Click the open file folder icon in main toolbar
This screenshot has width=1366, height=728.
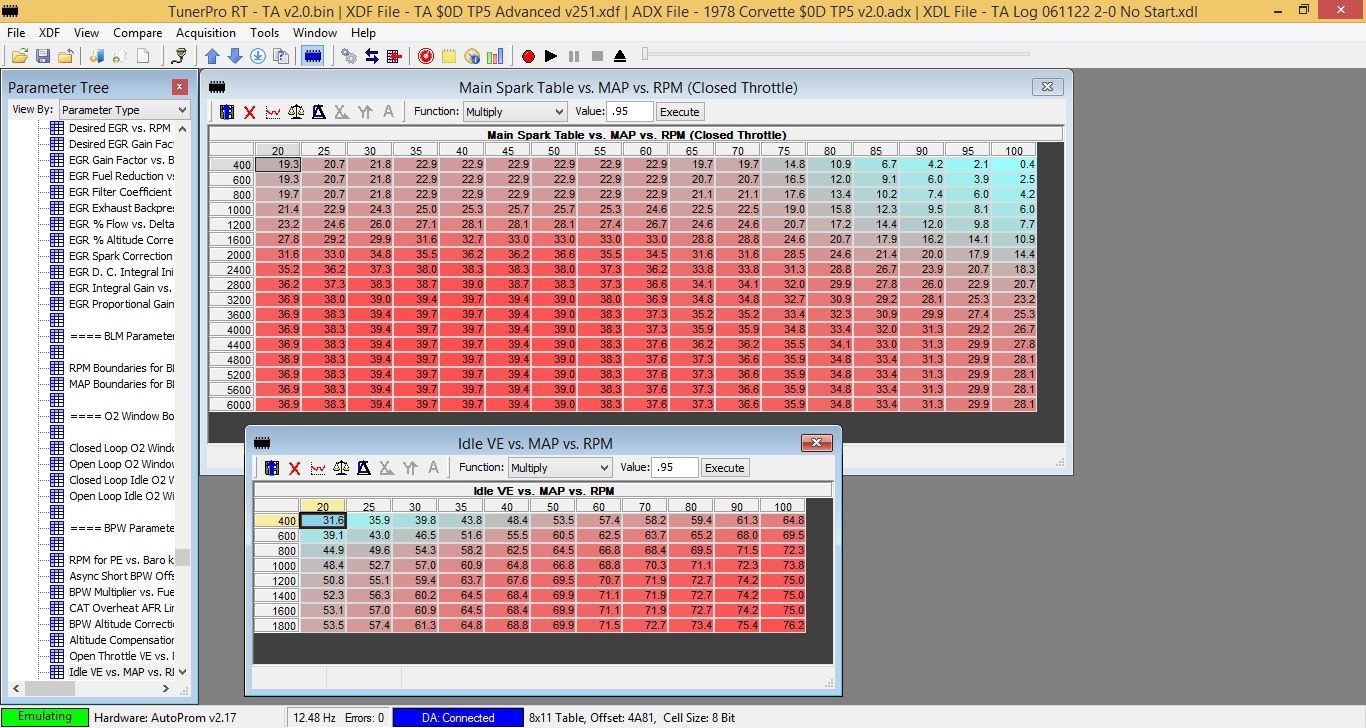19,56
